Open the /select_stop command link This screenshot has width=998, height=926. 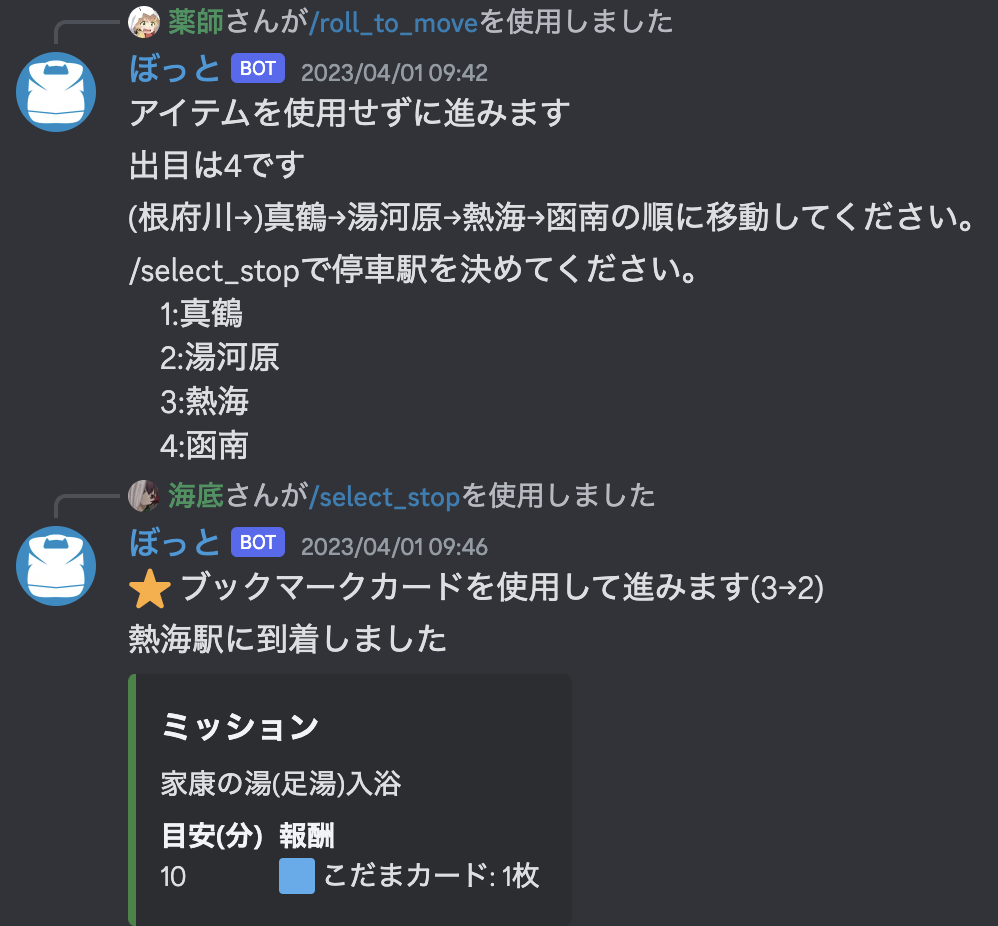(384, 497)
